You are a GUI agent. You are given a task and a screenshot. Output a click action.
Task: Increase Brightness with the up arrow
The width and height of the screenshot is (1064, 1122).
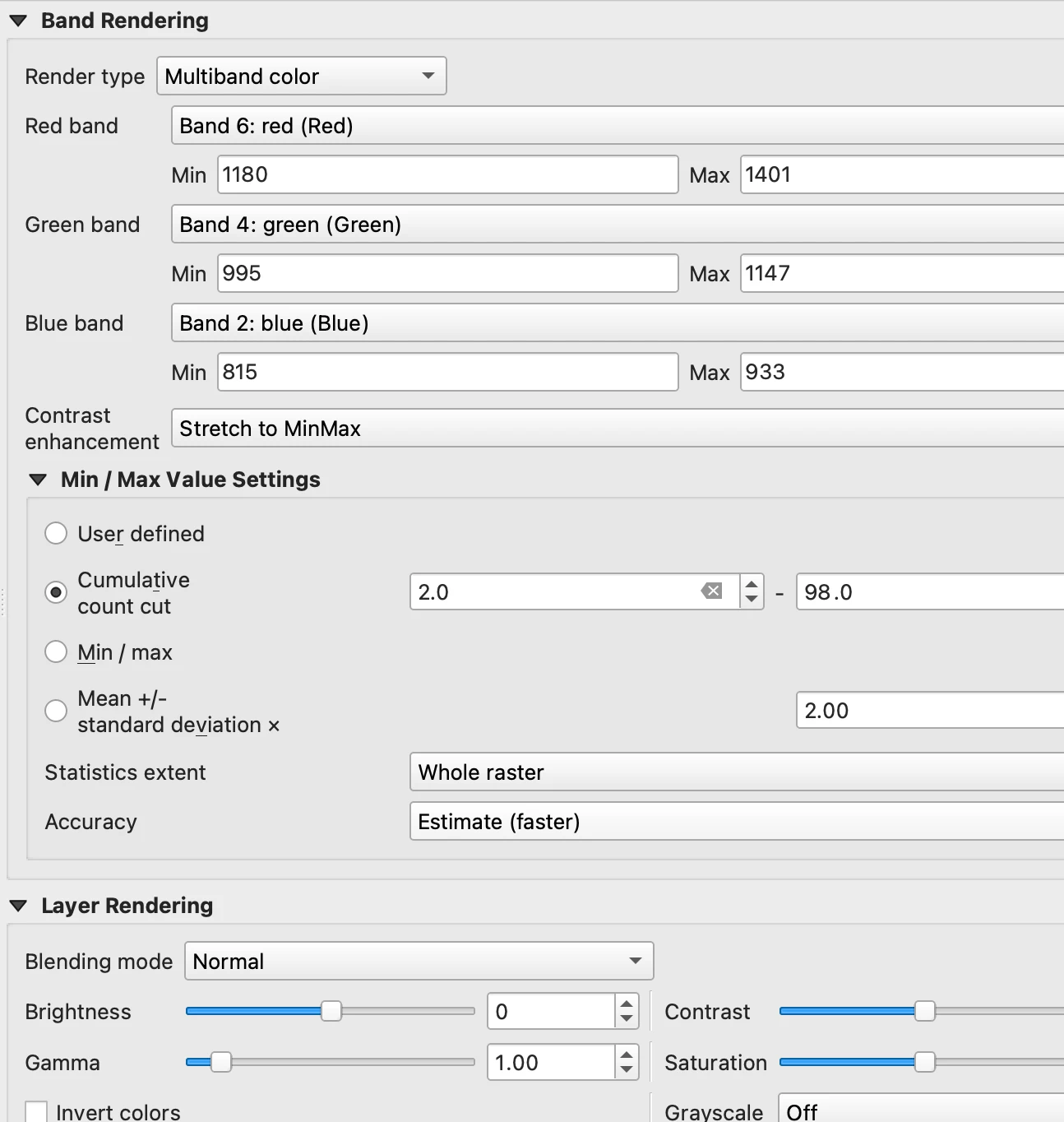click(x=627, y=1004)
